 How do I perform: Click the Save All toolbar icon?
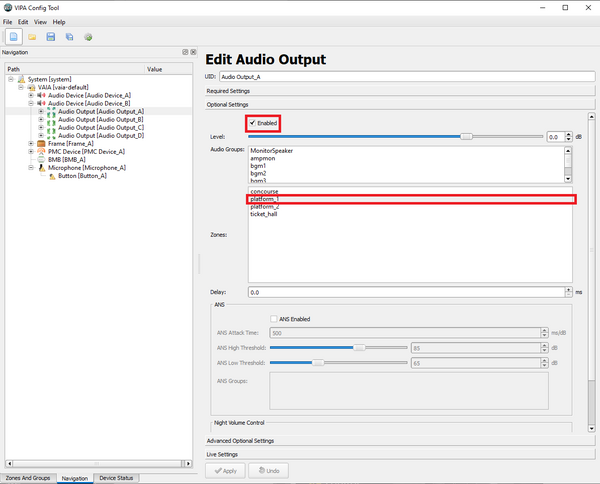69,37
